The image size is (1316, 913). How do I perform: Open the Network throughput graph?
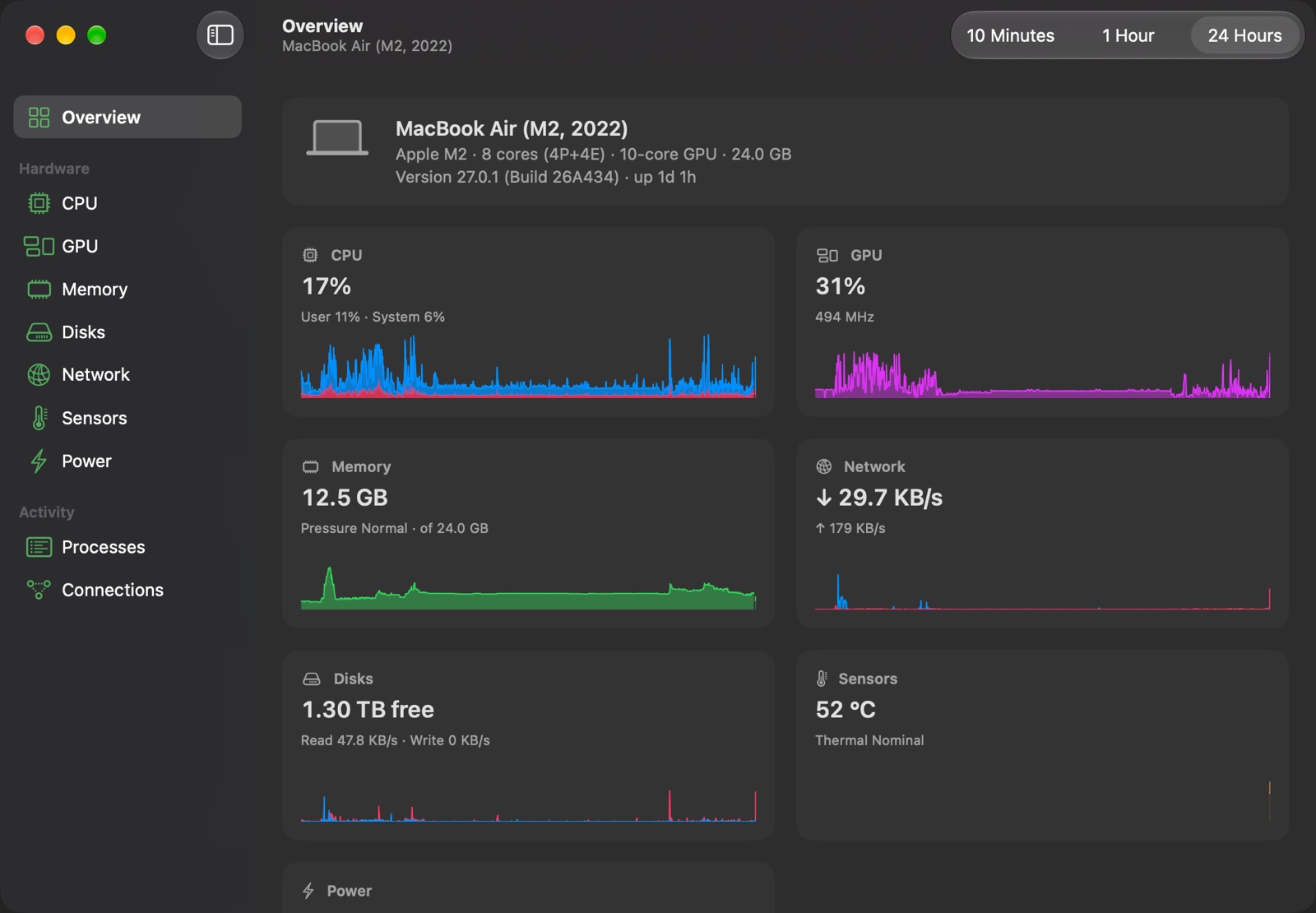click(x=1042, y=591)
